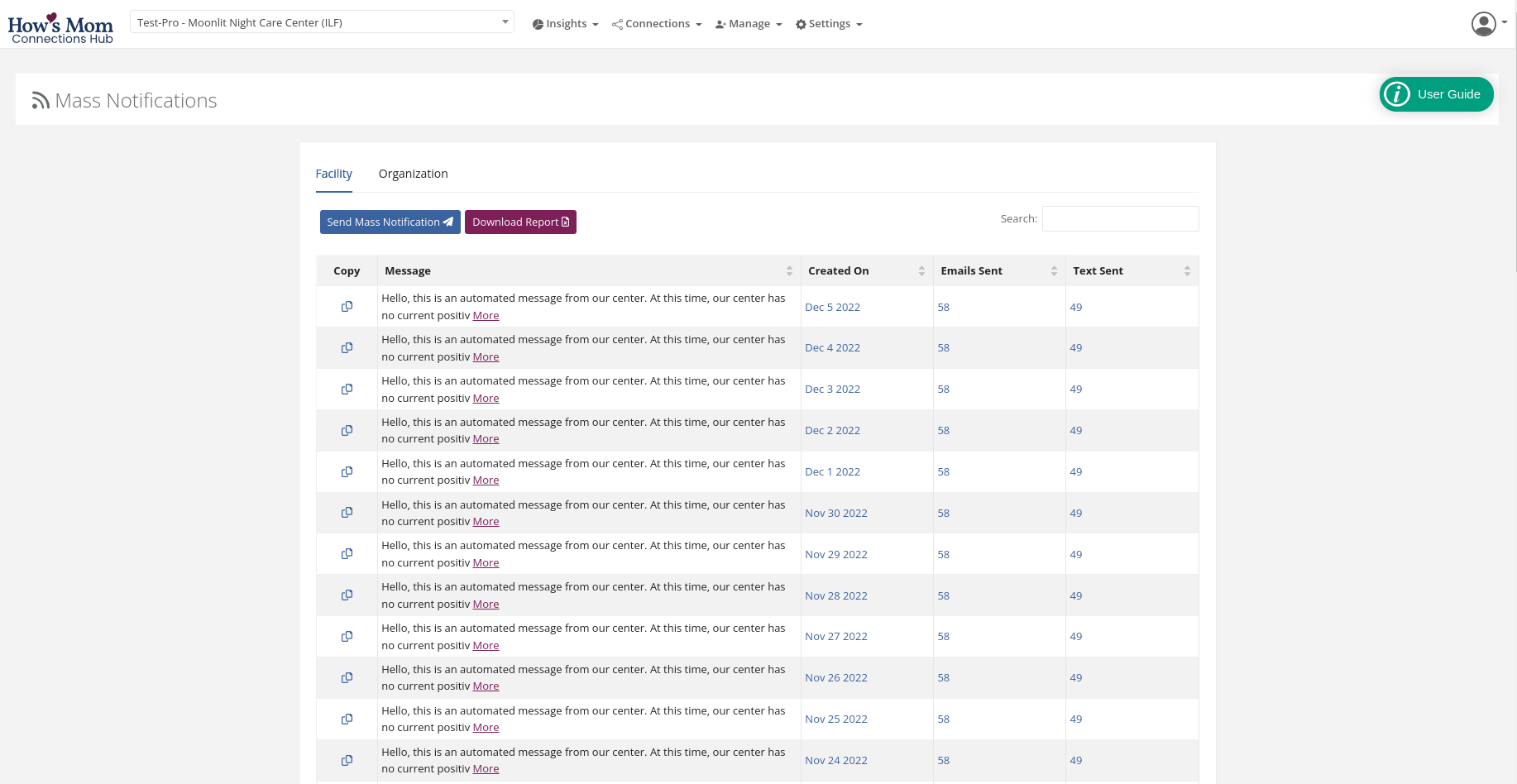The width and height of the screenshot is (1517, 784).
Task: Open the facility selector dropdown
Action: pos(322,22)
